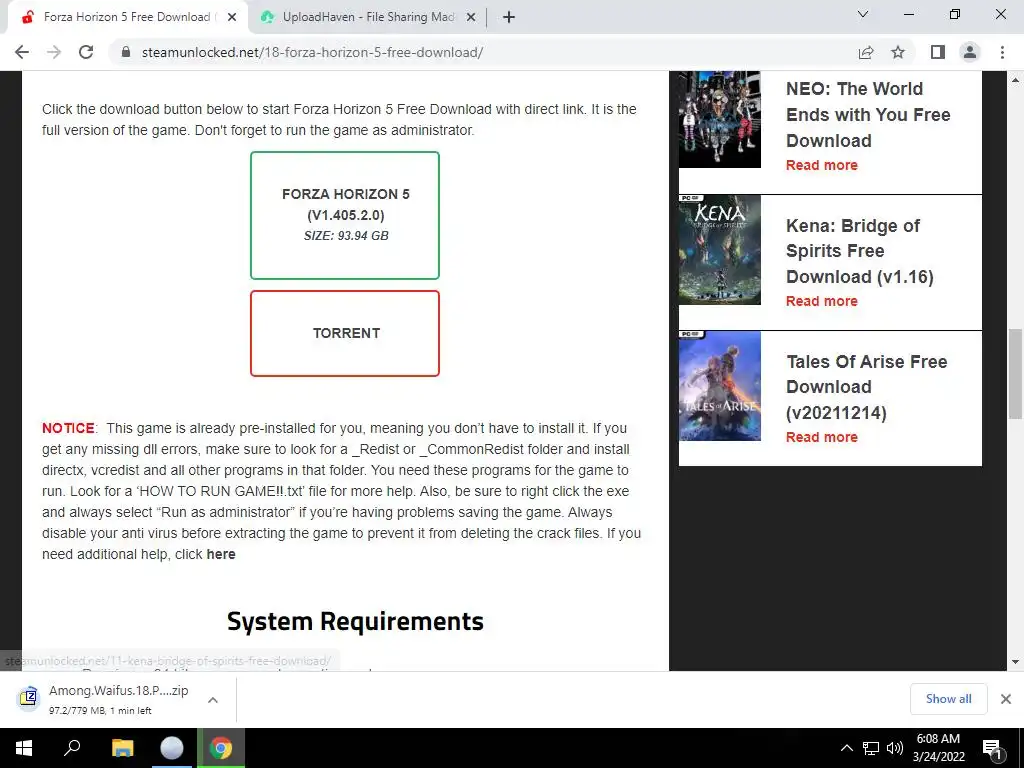1024x768 pixels.
Task: Open the round gray taskbar app
Action: coord(172,748)
